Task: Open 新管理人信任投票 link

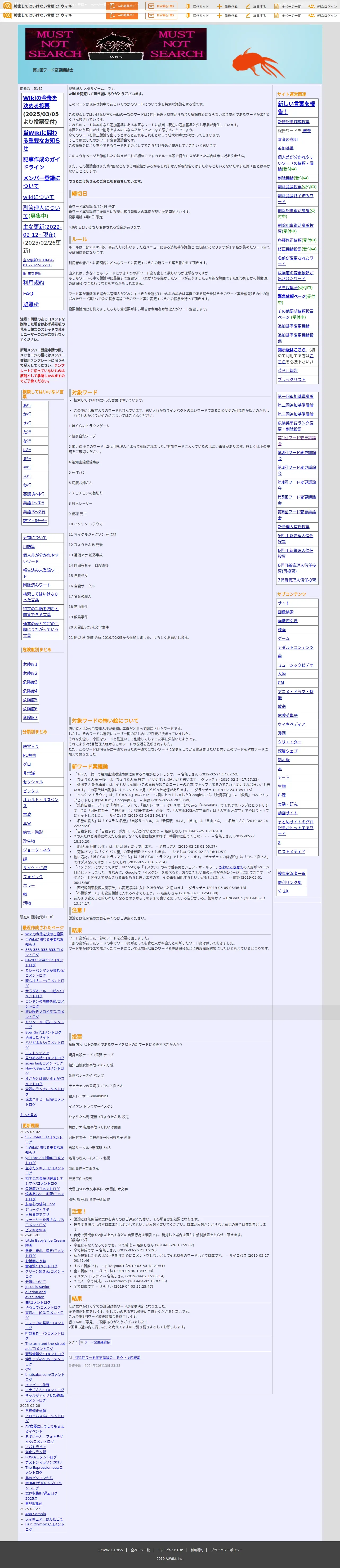Action: click(293, 527)
